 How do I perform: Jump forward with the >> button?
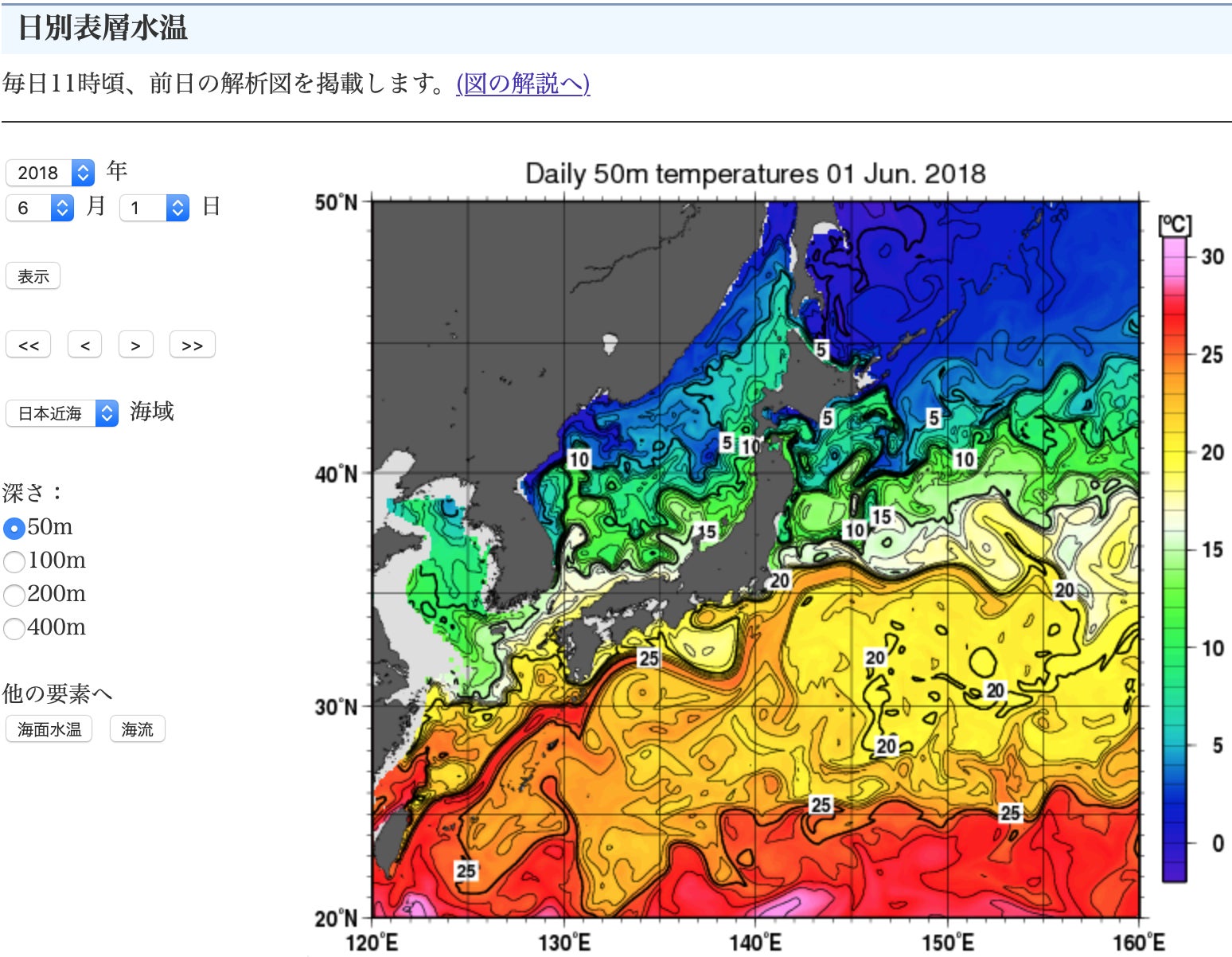[192, 345]
